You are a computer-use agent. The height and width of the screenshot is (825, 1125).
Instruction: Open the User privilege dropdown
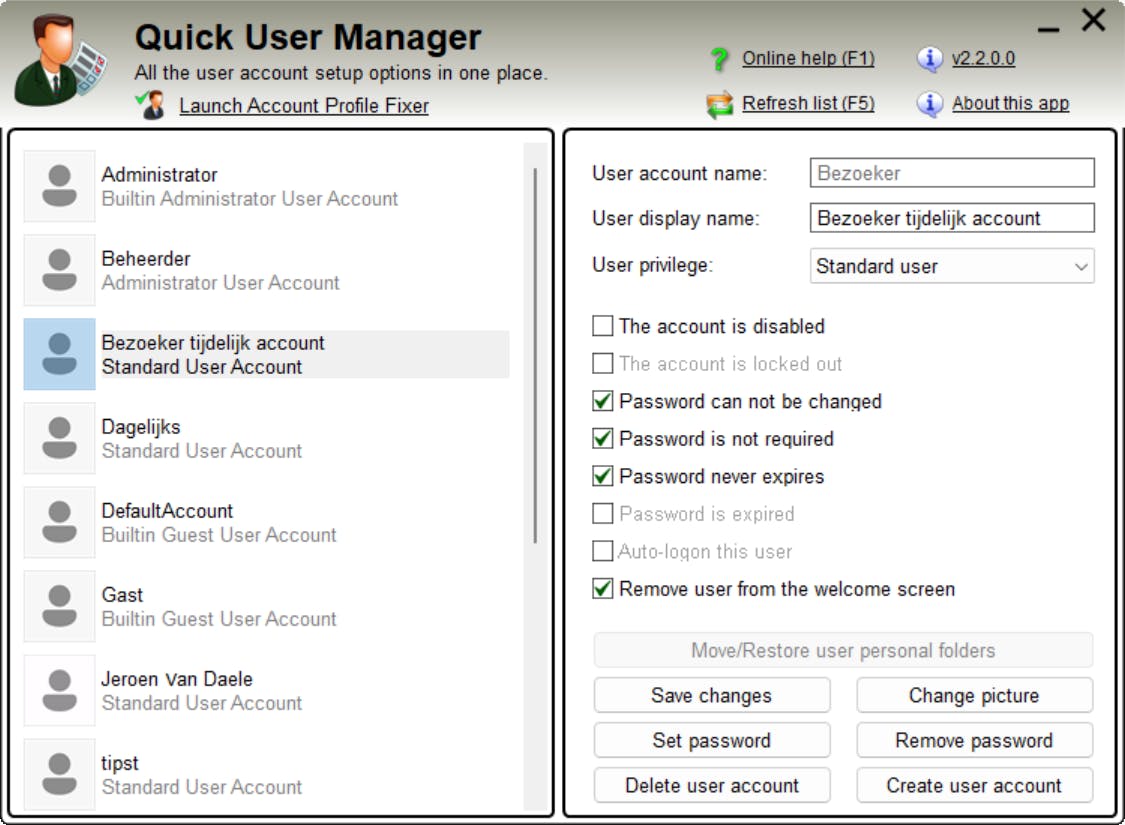(951, 267)
